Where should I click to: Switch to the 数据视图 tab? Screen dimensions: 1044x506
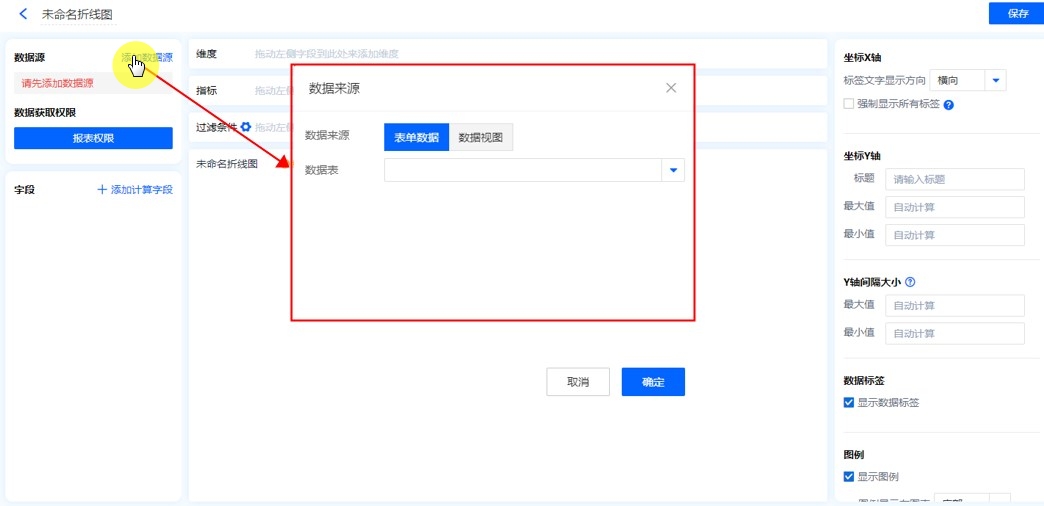[x=480, y=138]
